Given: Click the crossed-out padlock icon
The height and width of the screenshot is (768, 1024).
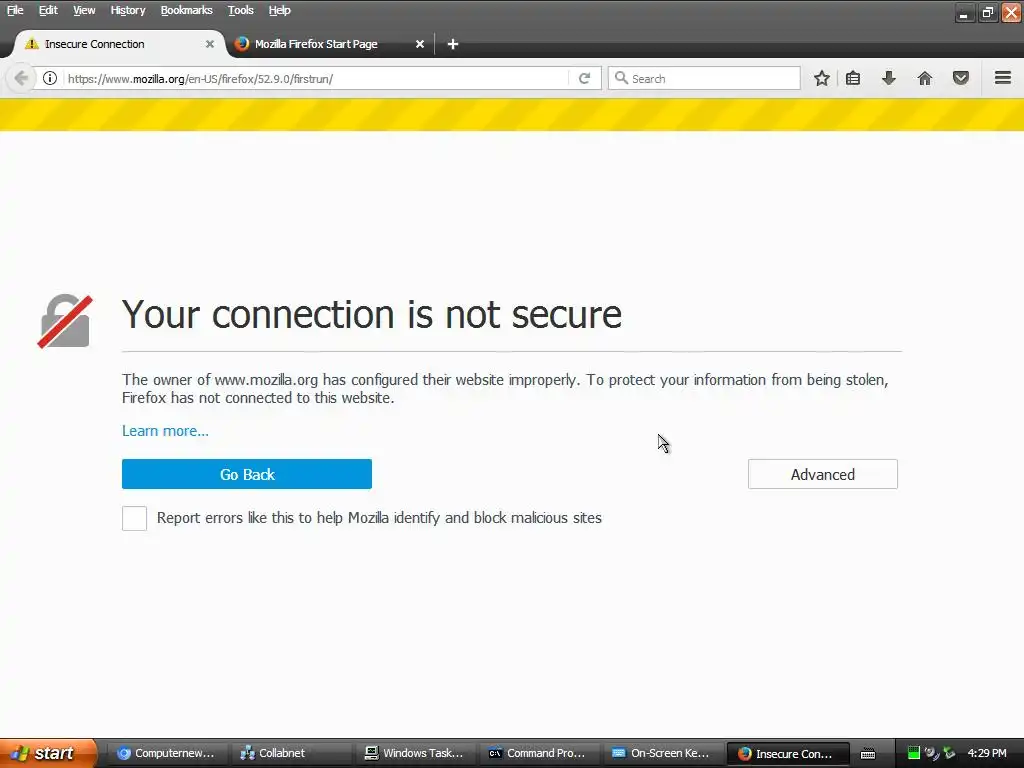Looking at the screenshot, I should coord(65,321).
